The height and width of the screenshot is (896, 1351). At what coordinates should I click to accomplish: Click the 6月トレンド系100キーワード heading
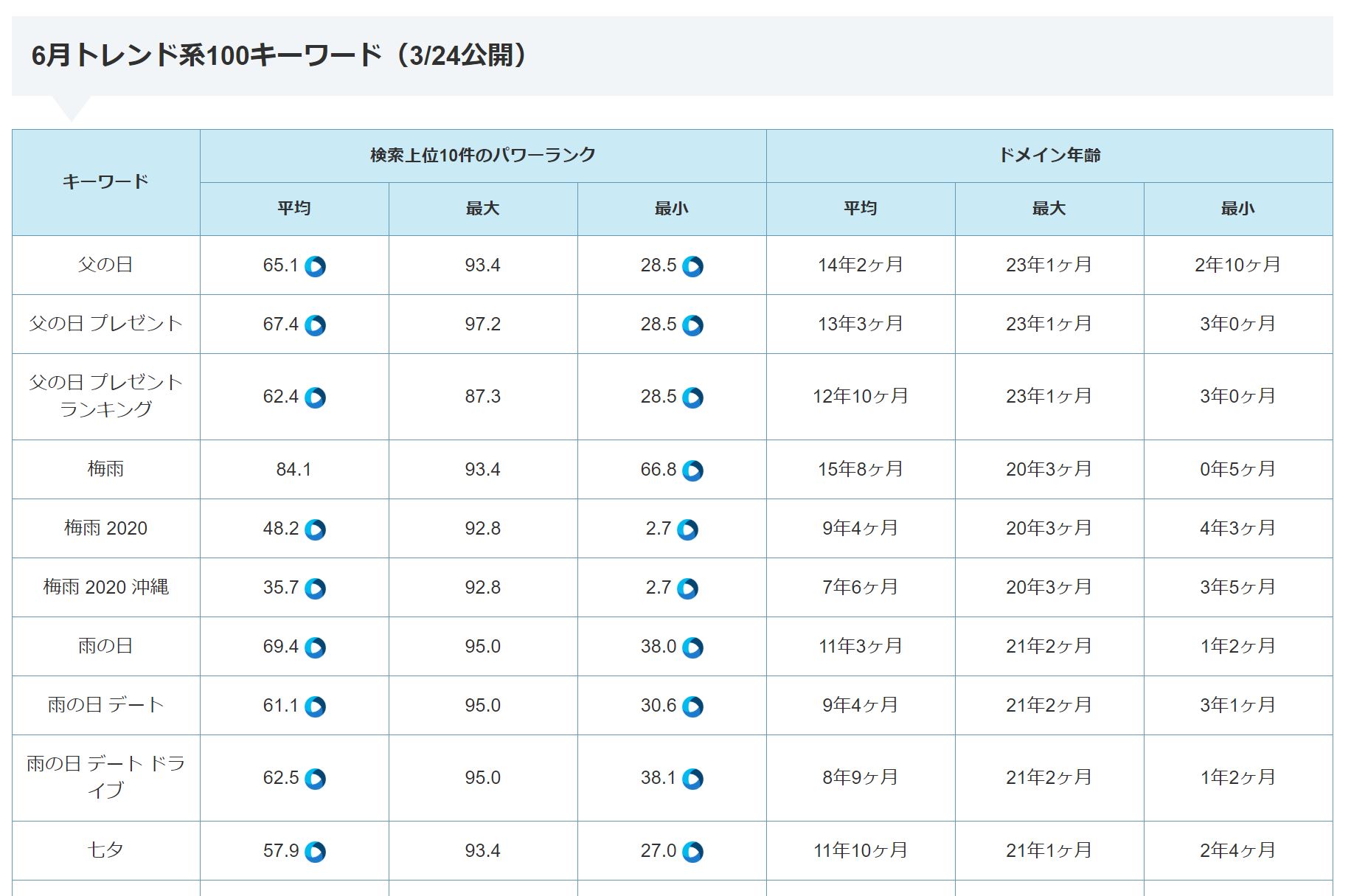click(x=280, y=56)
